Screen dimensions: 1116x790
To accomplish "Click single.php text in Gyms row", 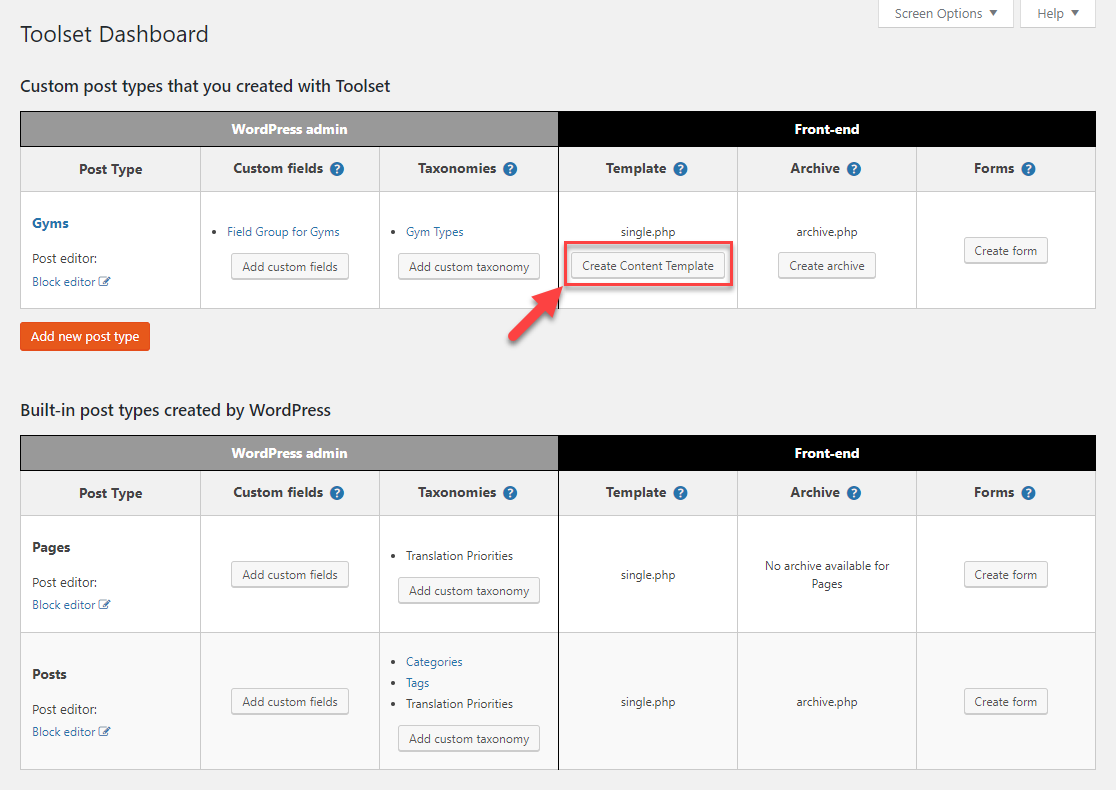I will (648, 232).
